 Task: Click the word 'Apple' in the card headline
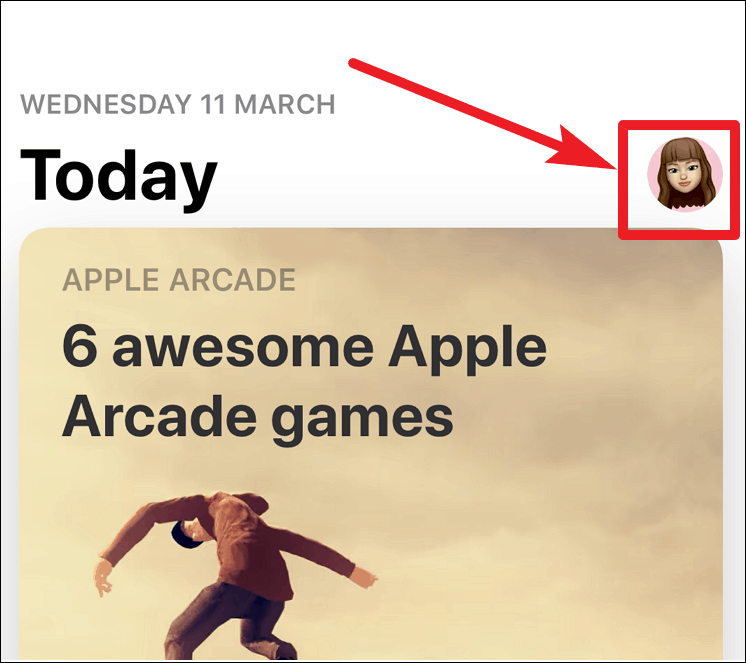467,352
